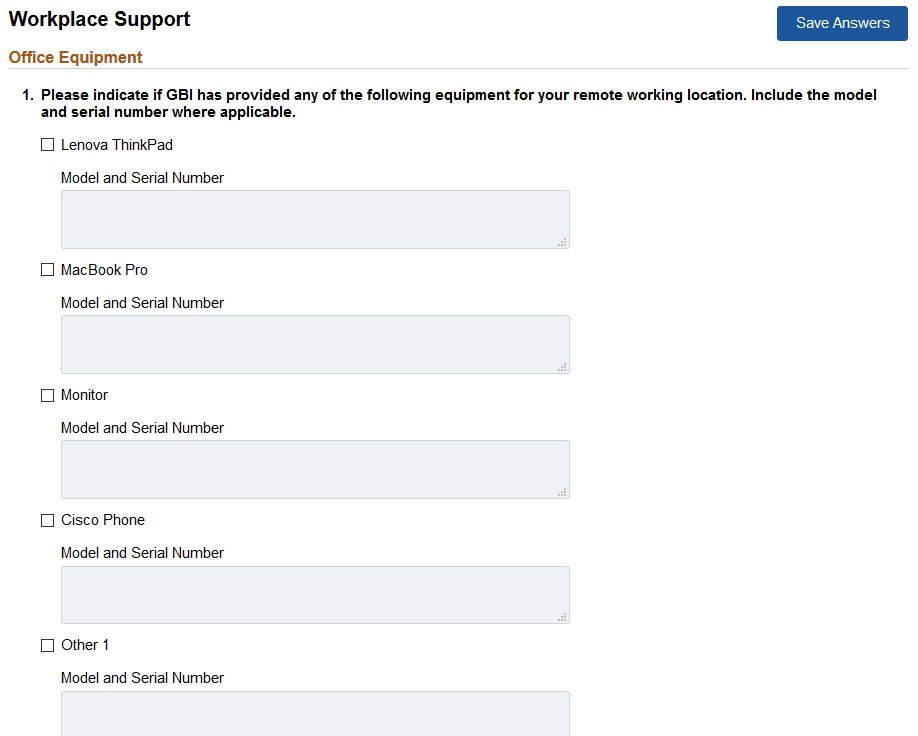Click the Monitor text area resize handle
Image resolution: width=918 pixels, height=736 pixels.
pyautogui.click(x=564, y=491)
